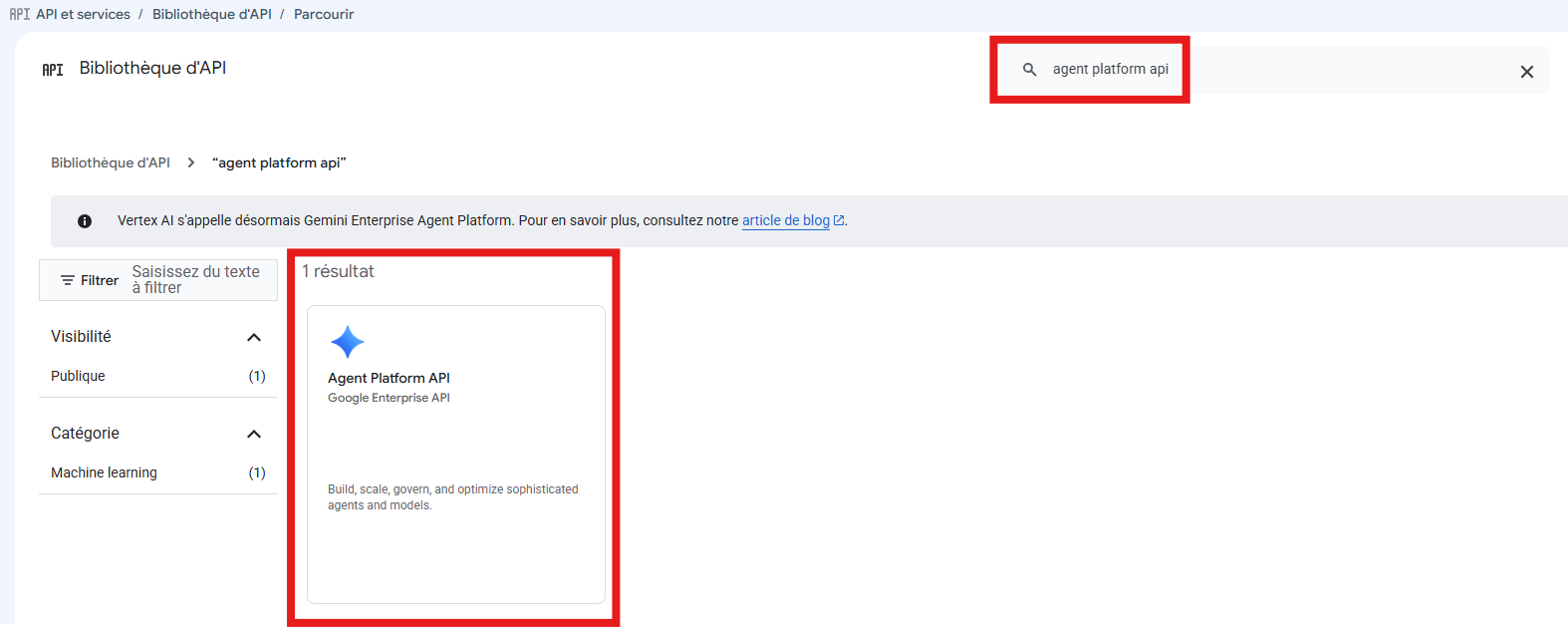Go to Bibliothèque d'API in top breadcrumb
1568x628 pixels.
pos(211,14)
